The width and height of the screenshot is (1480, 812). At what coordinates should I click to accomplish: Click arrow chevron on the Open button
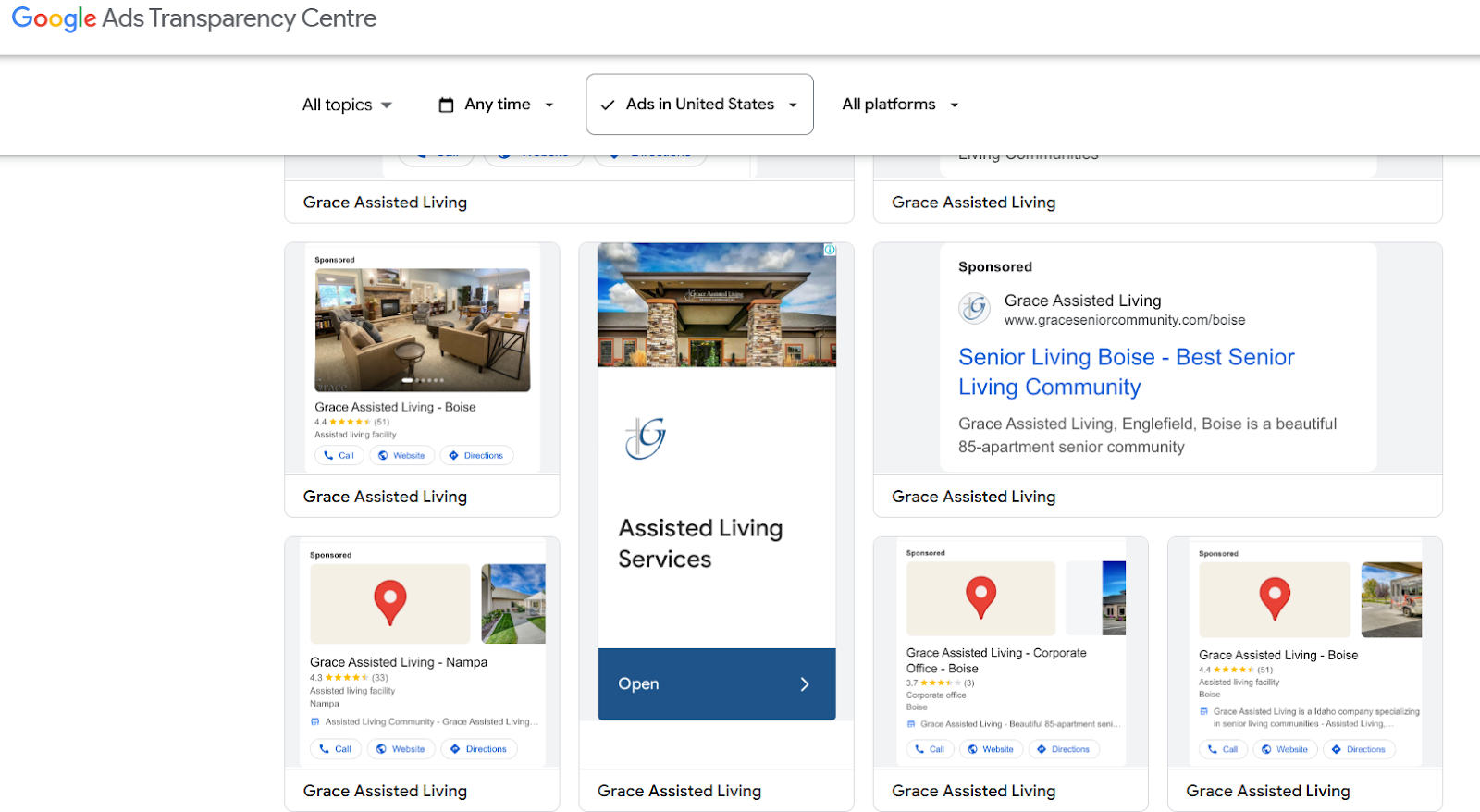[805, 684]
